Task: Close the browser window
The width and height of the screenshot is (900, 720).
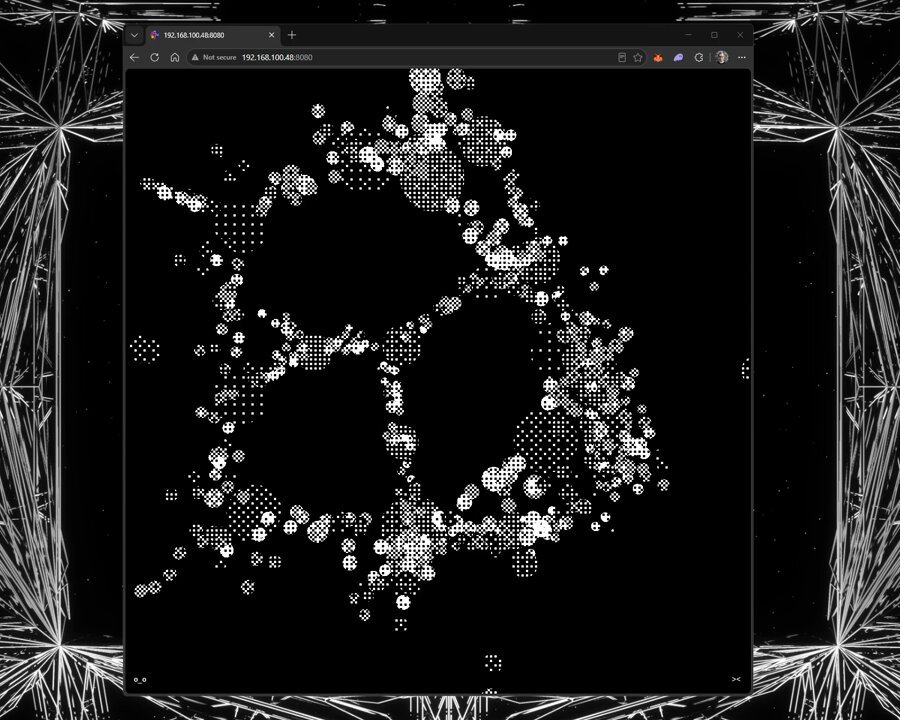Action: point(740,35)
